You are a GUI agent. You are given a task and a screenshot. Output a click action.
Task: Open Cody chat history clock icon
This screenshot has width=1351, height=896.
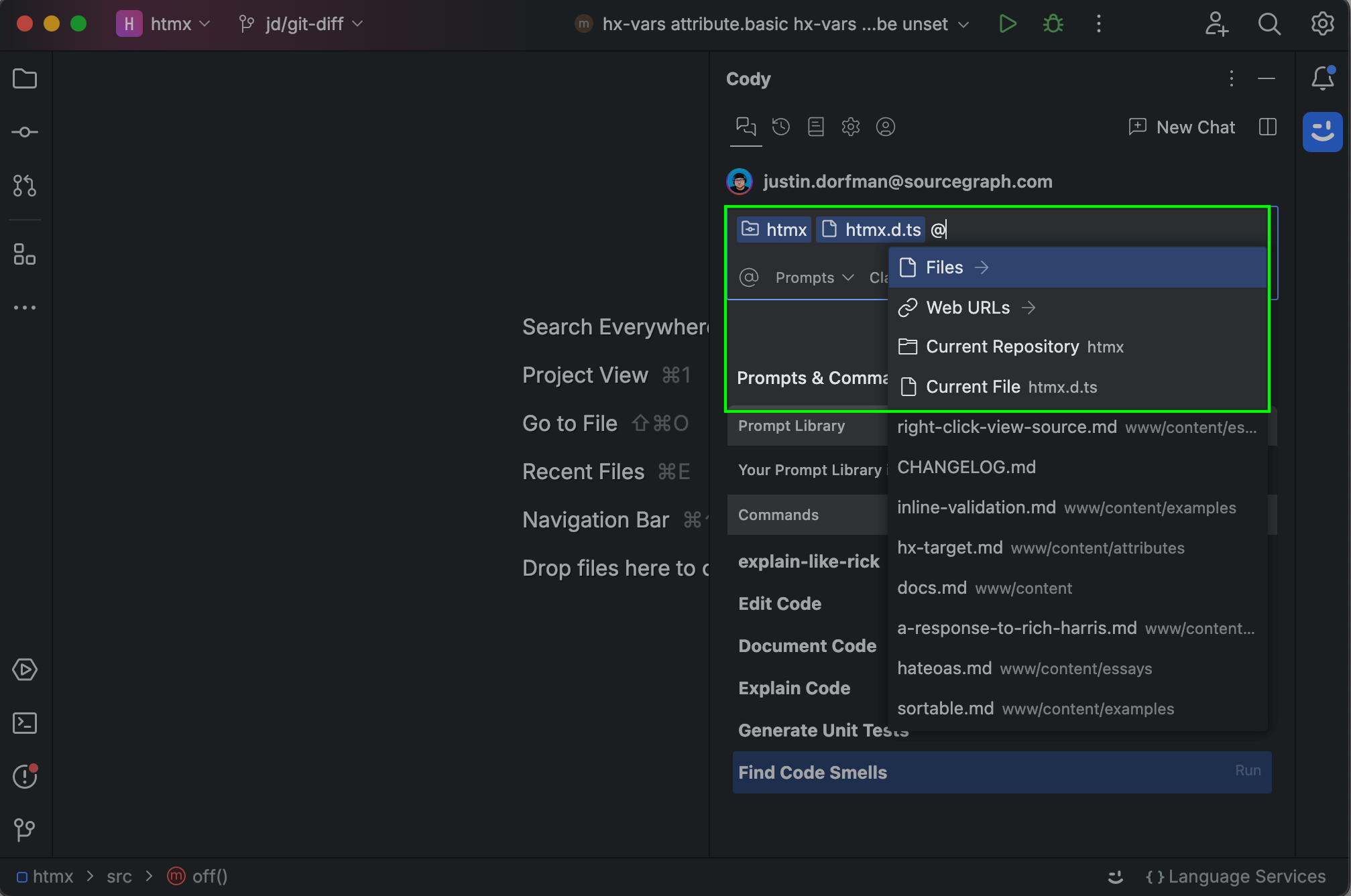[780, 127]
